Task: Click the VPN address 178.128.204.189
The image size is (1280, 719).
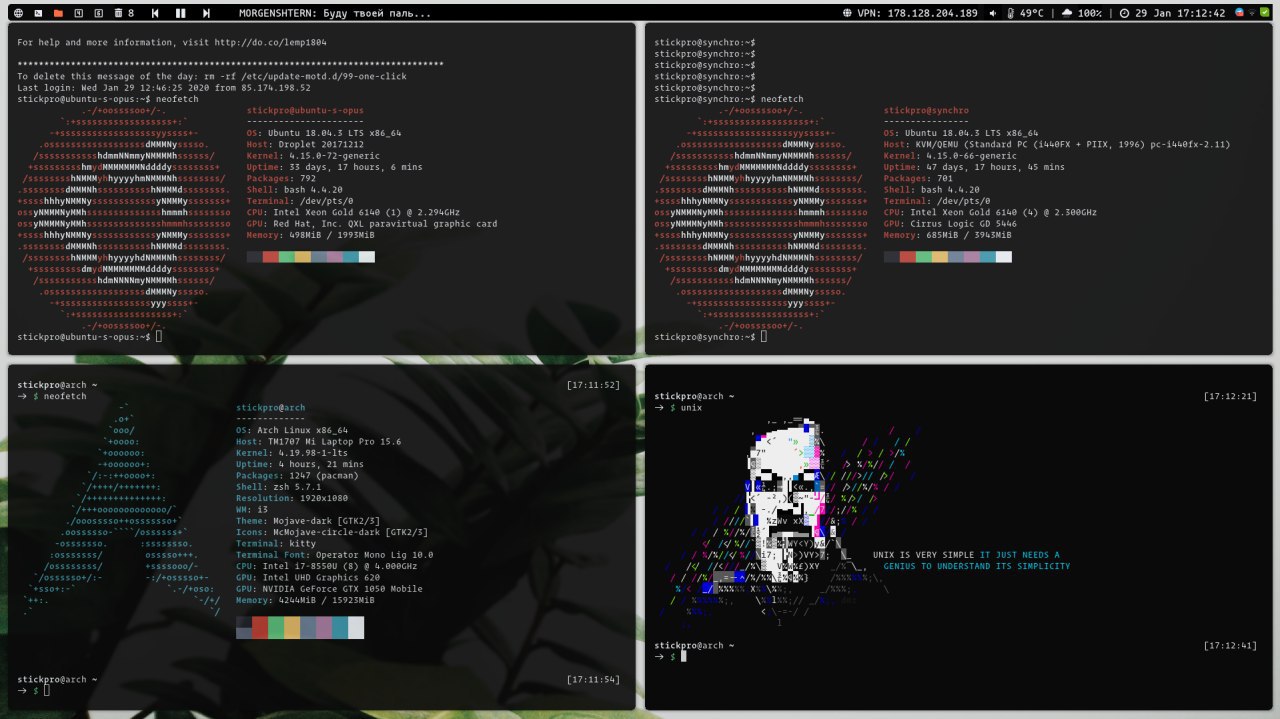Action: tap(932, 13)
